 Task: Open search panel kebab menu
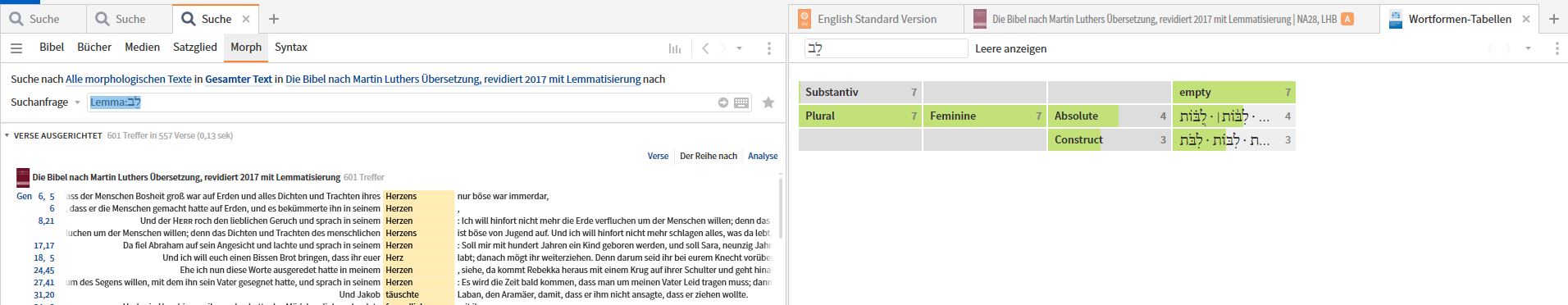point(768,48)
